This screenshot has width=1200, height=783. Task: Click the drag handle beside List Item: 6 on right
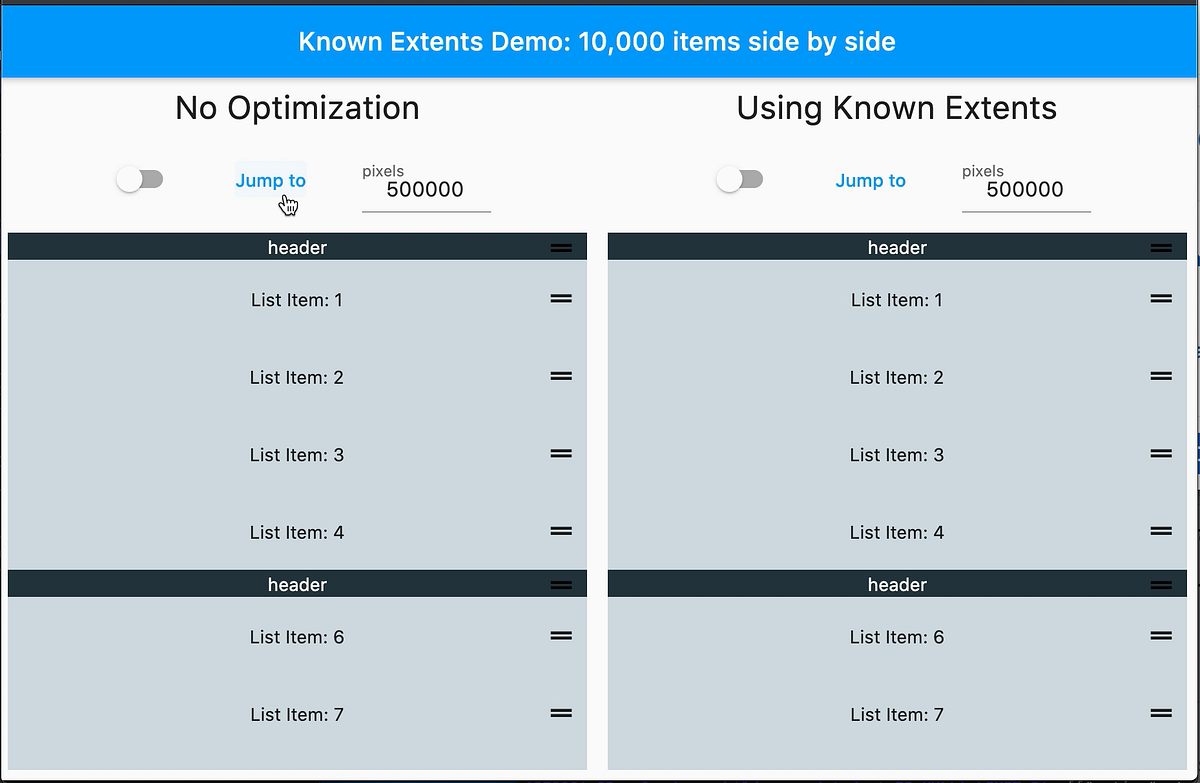click(x=1162, y=636)
